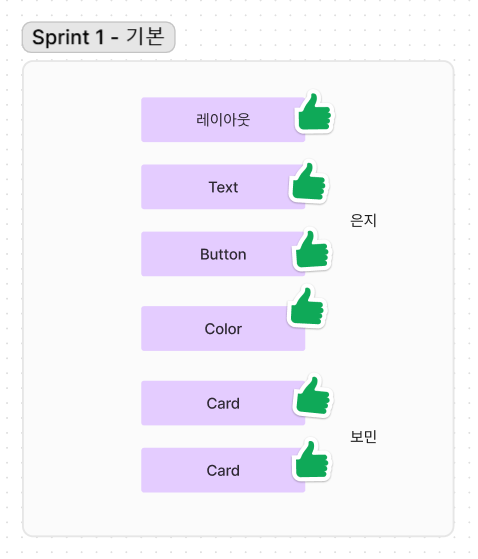
Task: Click the word 기본 in the section title
Action: [146, 36]
